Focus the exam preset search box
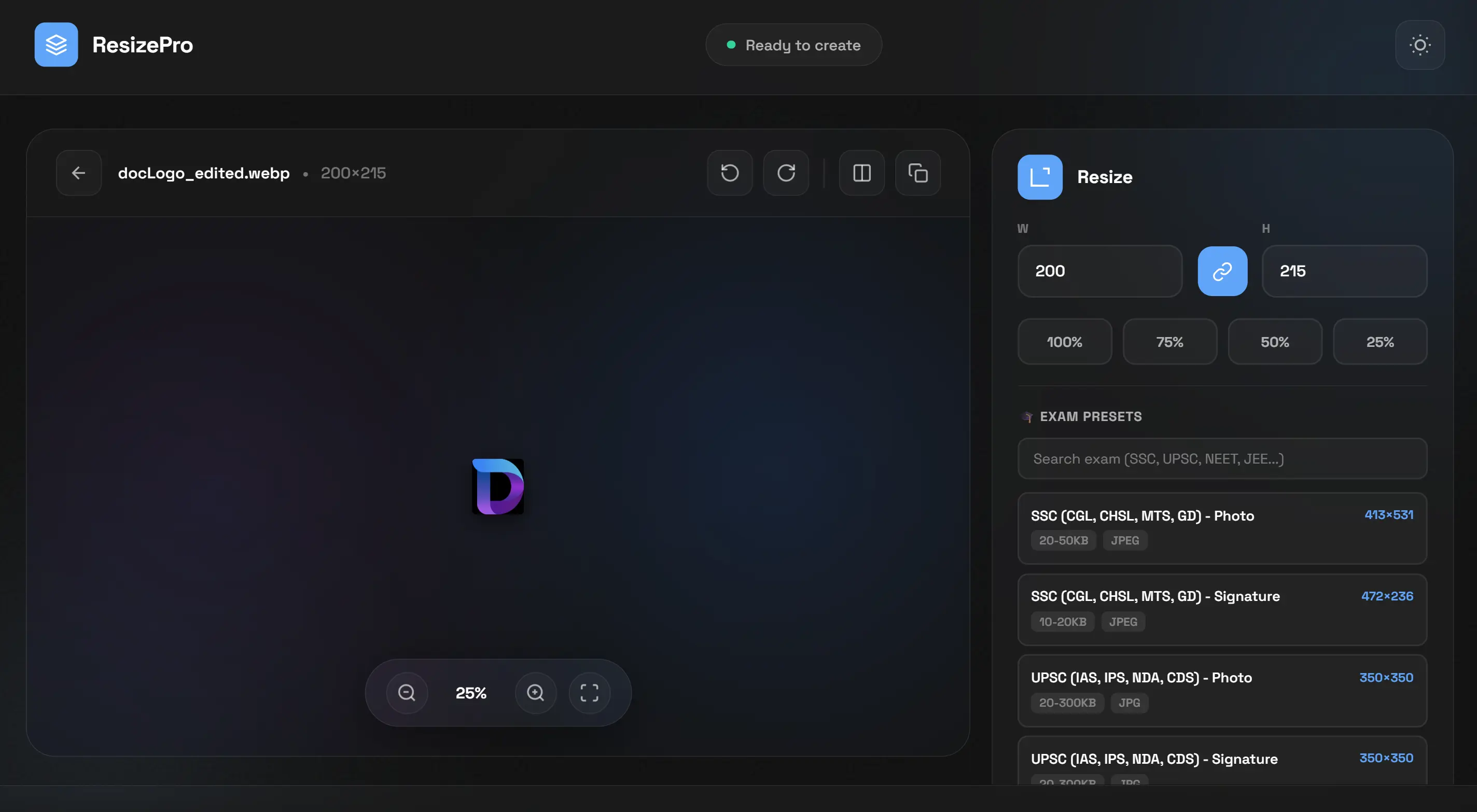The width and height of the screenshot is (1477, 812). click(1222, 459)
